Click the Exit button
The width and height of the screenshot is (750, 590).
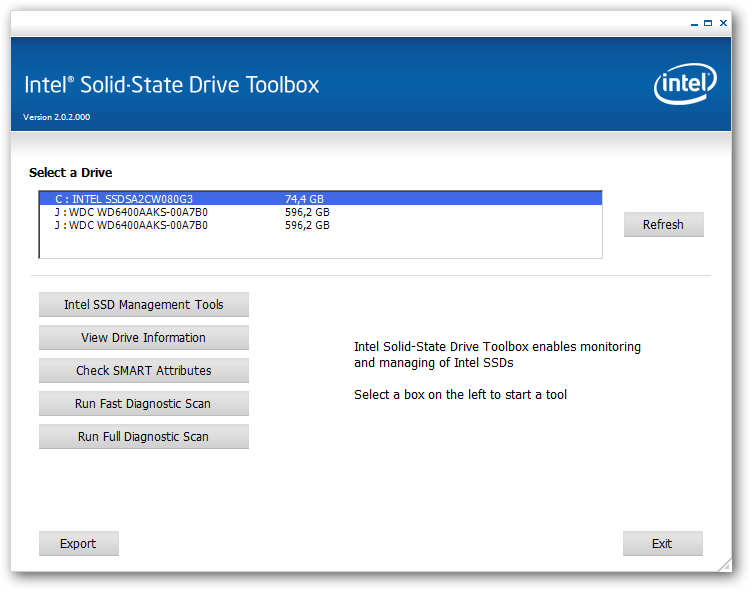click(x=662, y=544)
